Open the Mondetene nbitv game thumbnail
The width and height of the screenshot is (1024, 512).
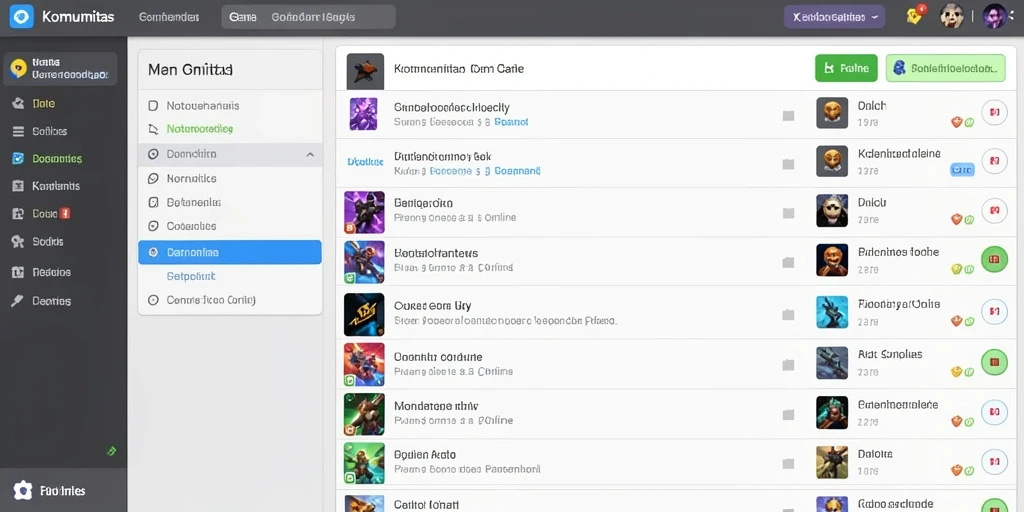point(364,415)
